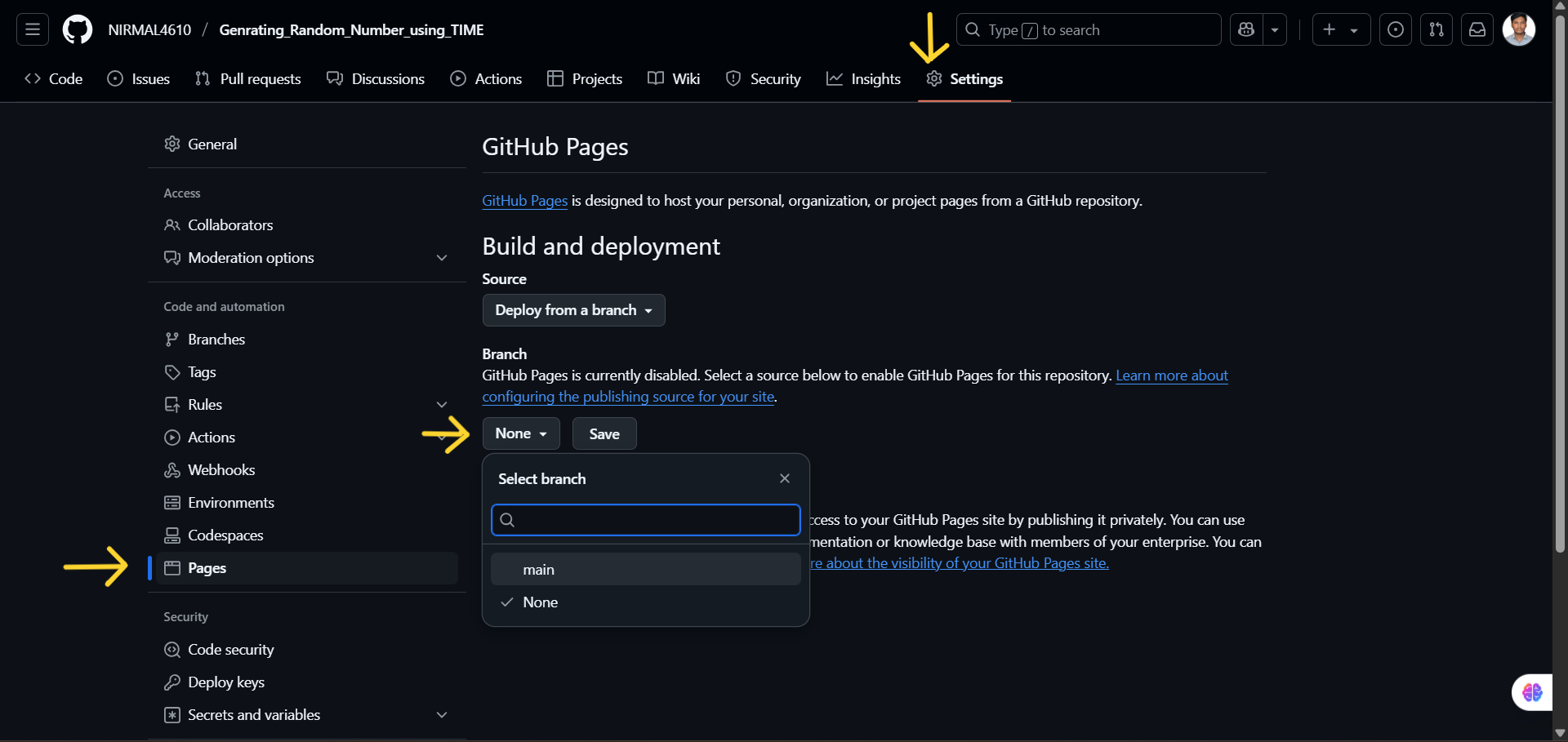The image size is (1568, 742).
Task: Open the hamburger navigation menu
Action: pyautogui.click(x=32, y=29)
